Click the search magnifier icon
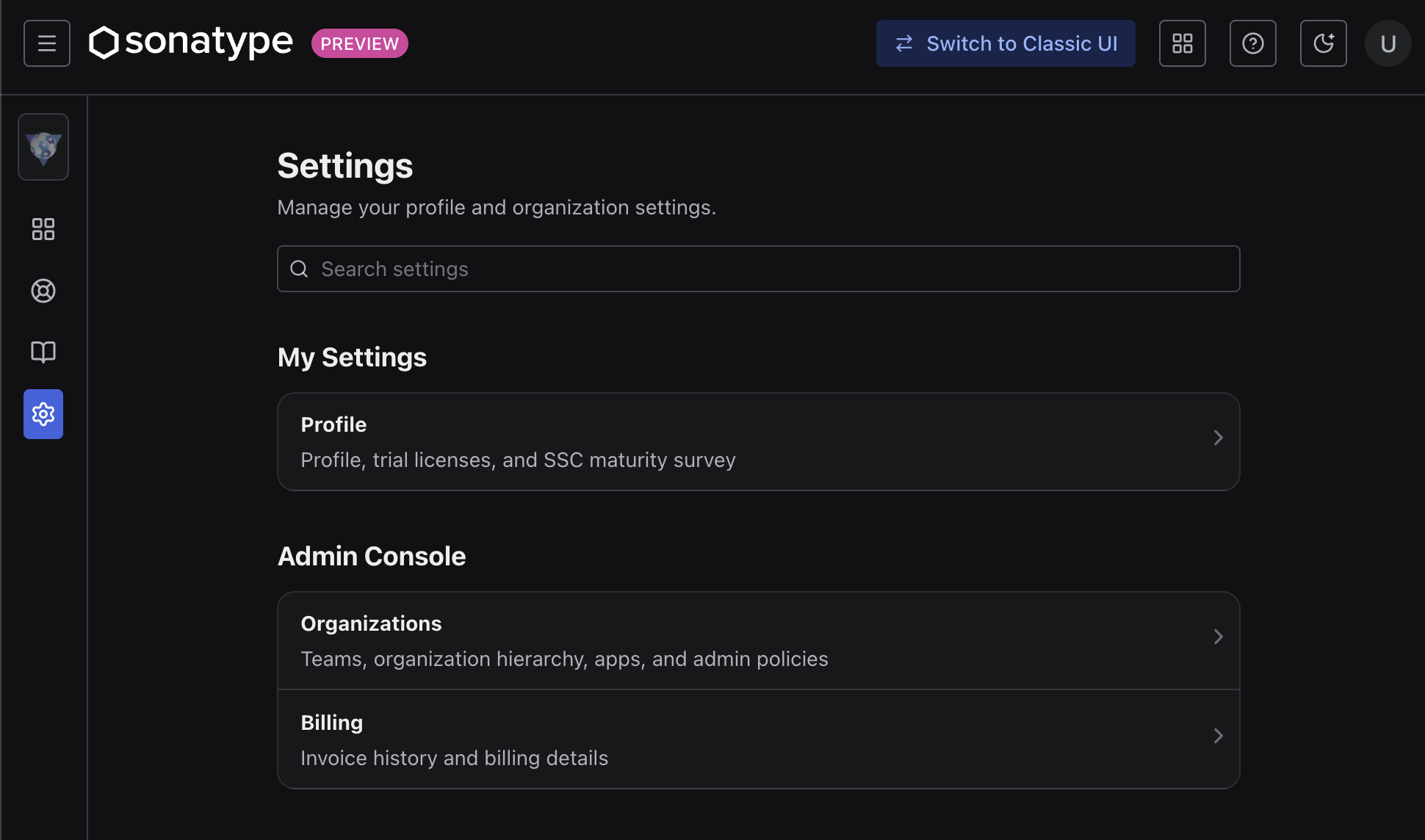Screen dimensions: 1425x840 click(x=299, y=269)
